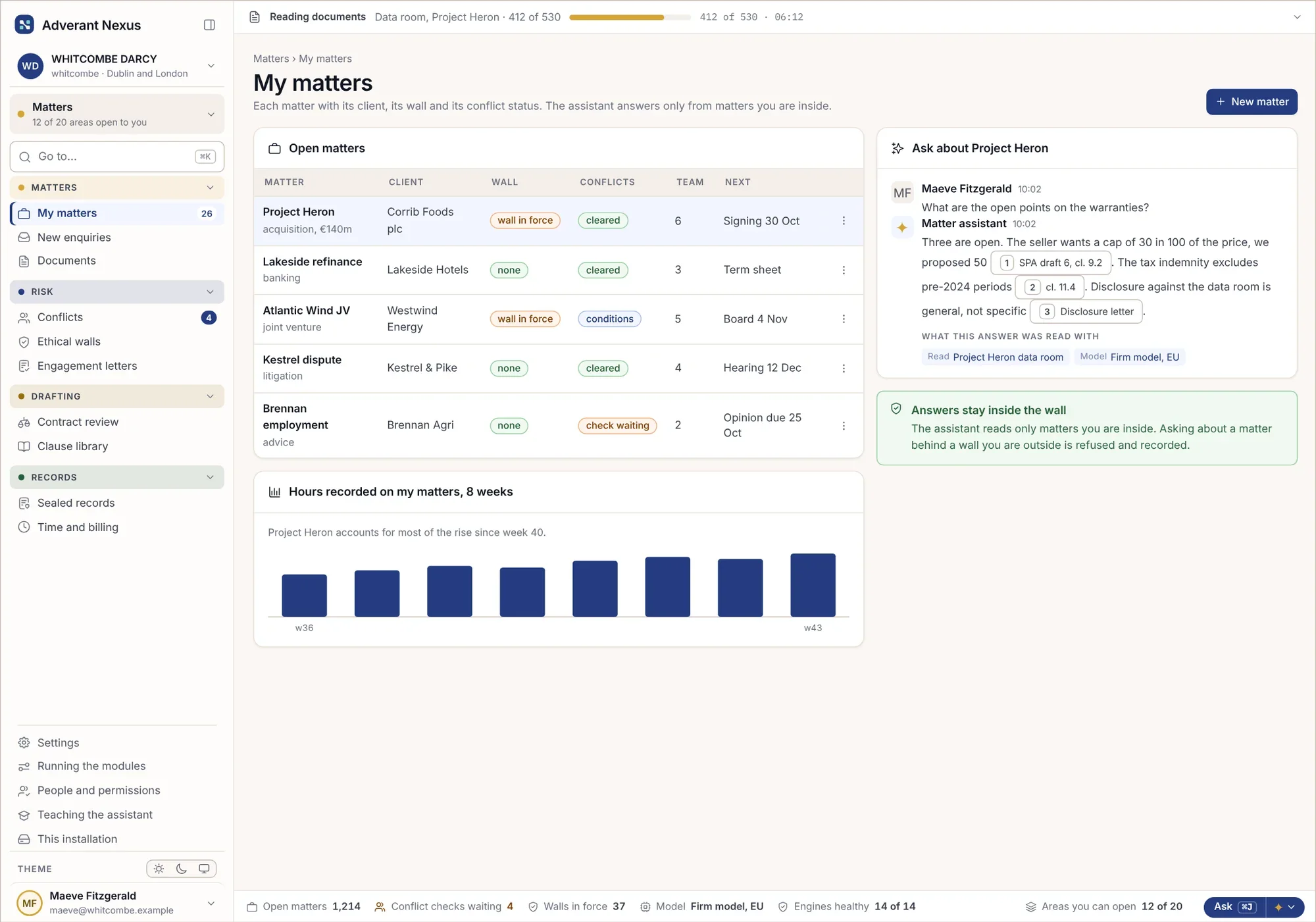Open citation SPA draft 6, cl. 9.2
The width and height of the screenshot is (1316, 922).
pyautogui.click(x=1051, y=263)
